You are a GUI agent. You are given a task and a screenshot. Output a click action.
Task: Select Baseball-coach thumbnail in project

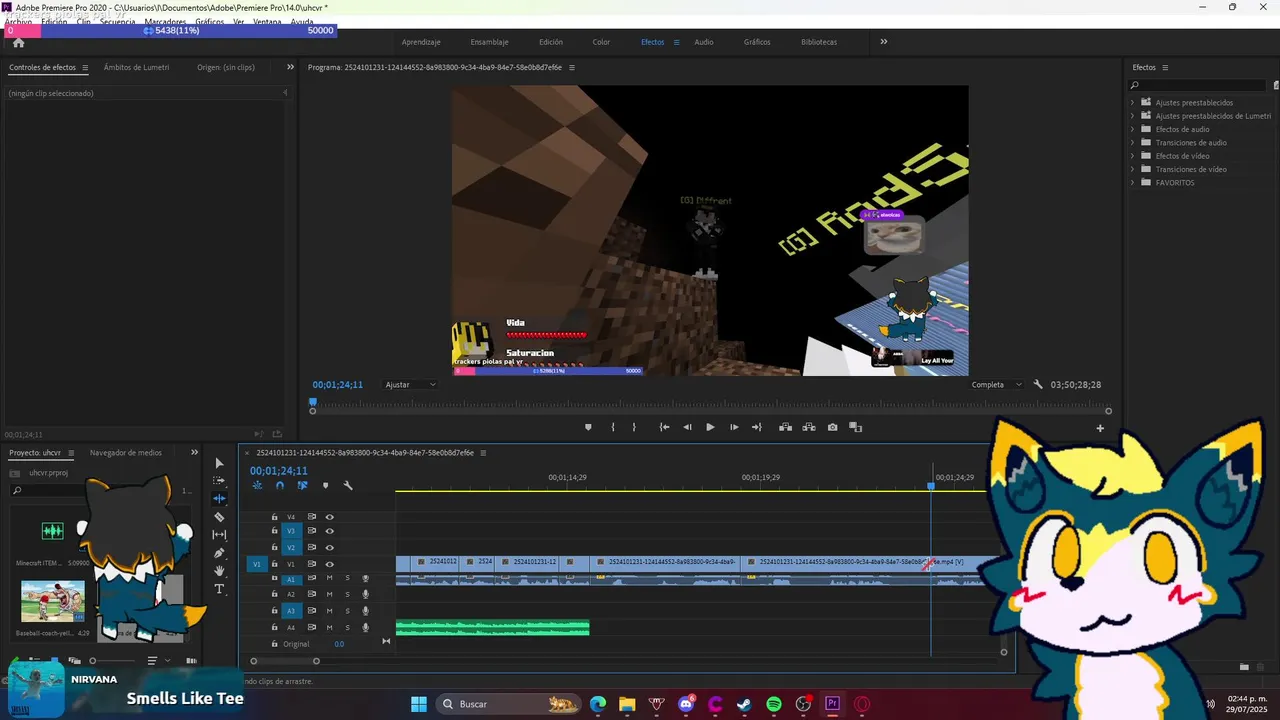(x=53, y=602)
